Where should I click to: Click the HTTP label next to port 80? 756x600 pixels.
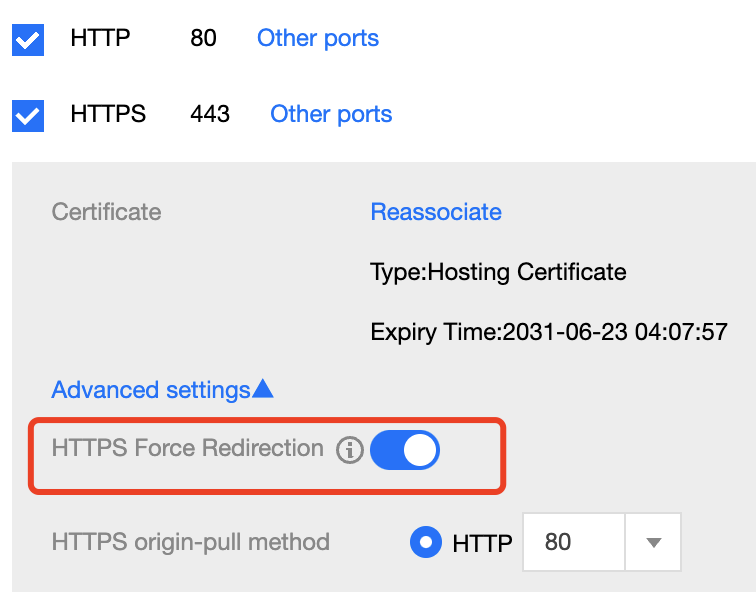point(100,38)
